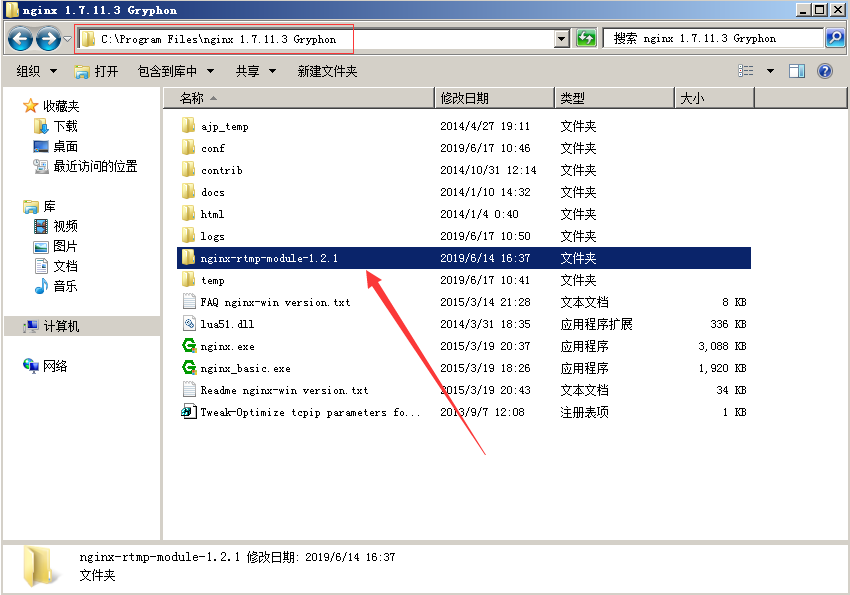This screenshot has width=850, height=595.
Task: Select the docs folder icon
Action: 188,192
